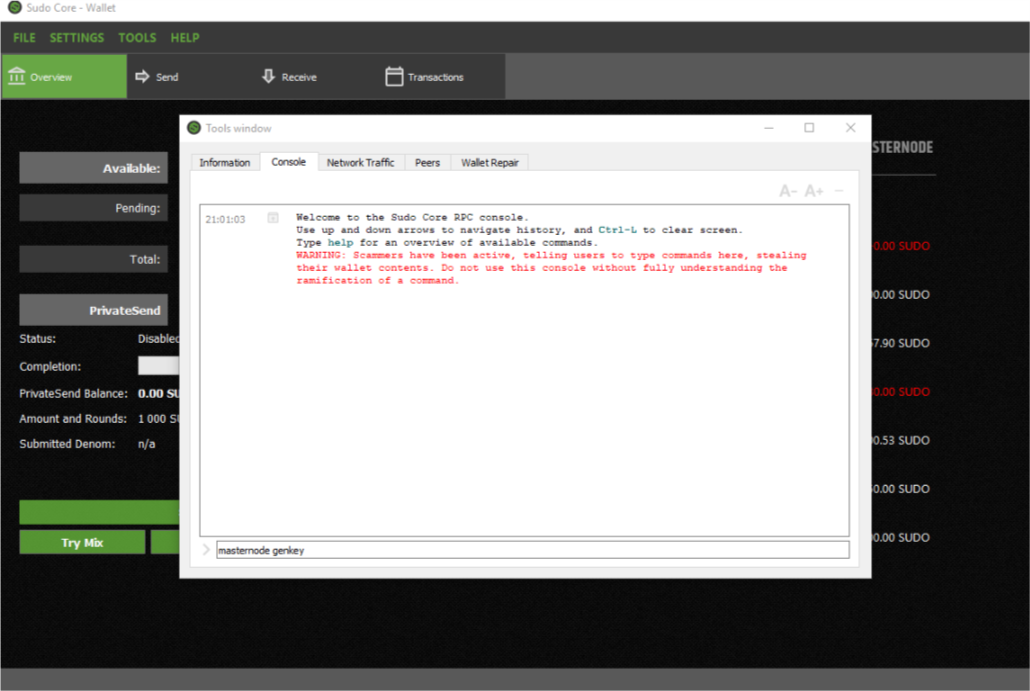
Task: Click the PrivateSend Status label
Action: coord(37,339)
